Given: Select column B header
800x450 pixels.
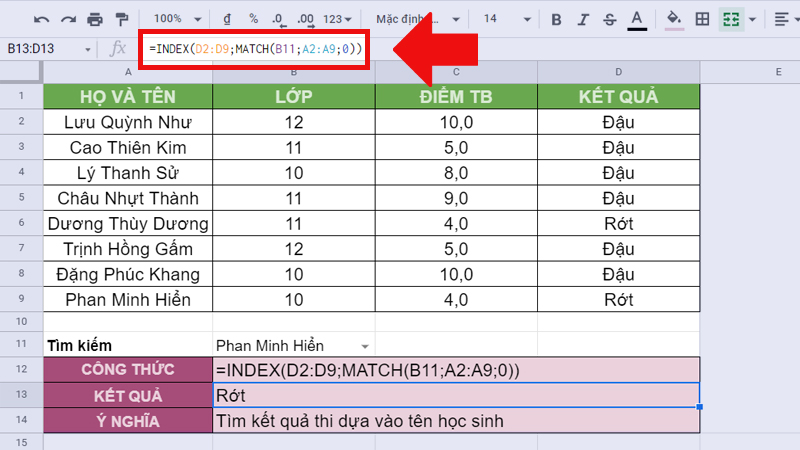Looking at the screenshot, I should 293,72.
